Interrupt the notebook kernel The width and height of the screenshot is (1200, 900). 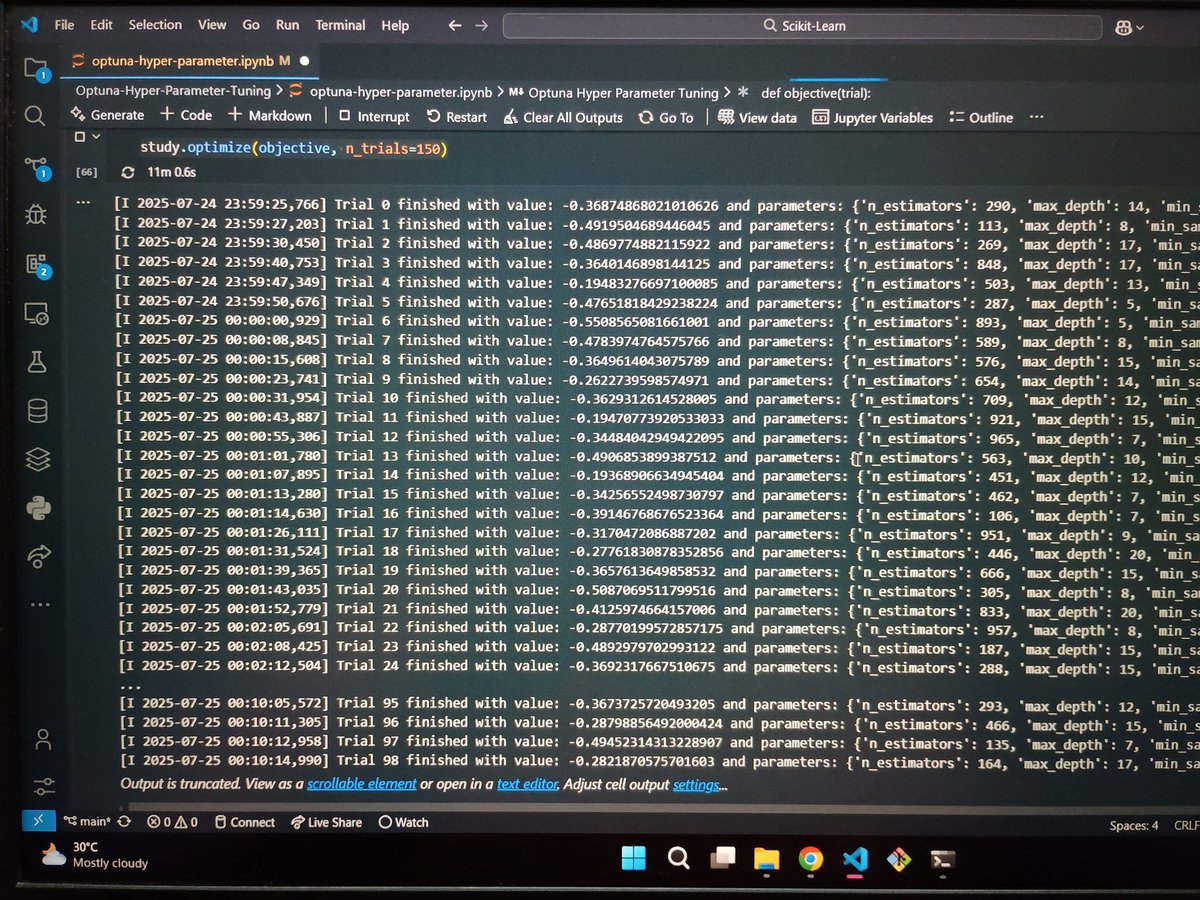click(x=373, y=117)
